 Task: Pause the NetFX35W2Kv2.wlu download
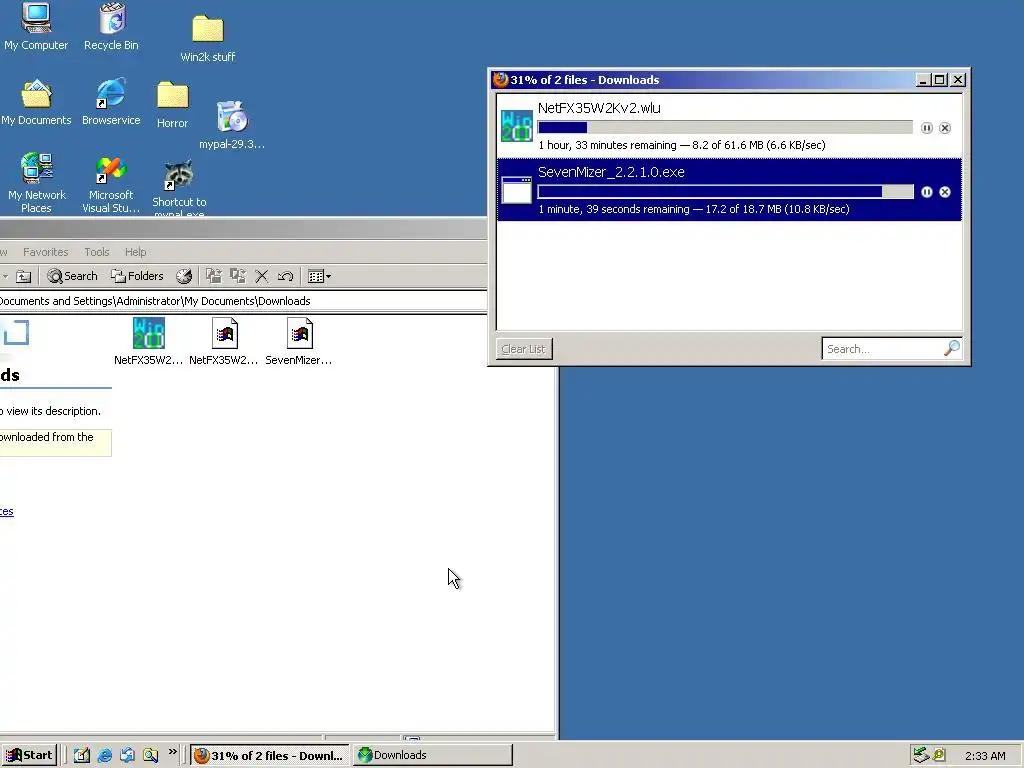pos(927,128)
